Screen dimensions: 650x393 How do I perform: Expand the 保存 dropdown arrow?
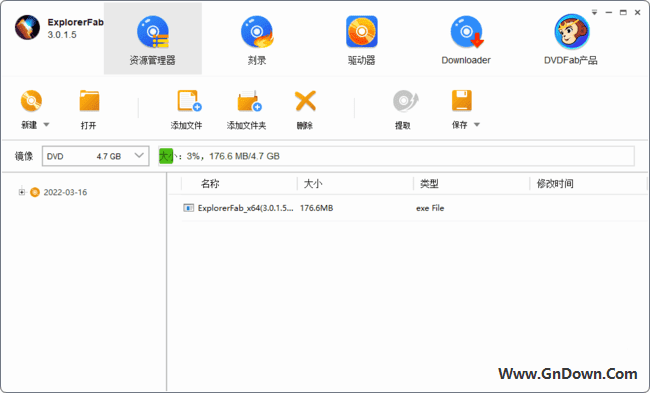(x=477, y=124)
